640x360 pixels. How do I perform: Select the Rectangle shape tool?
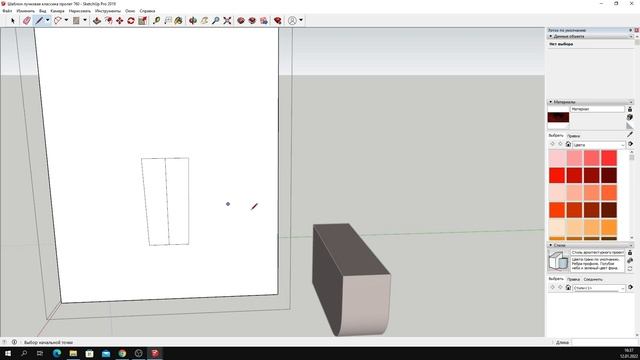[76, 20]
